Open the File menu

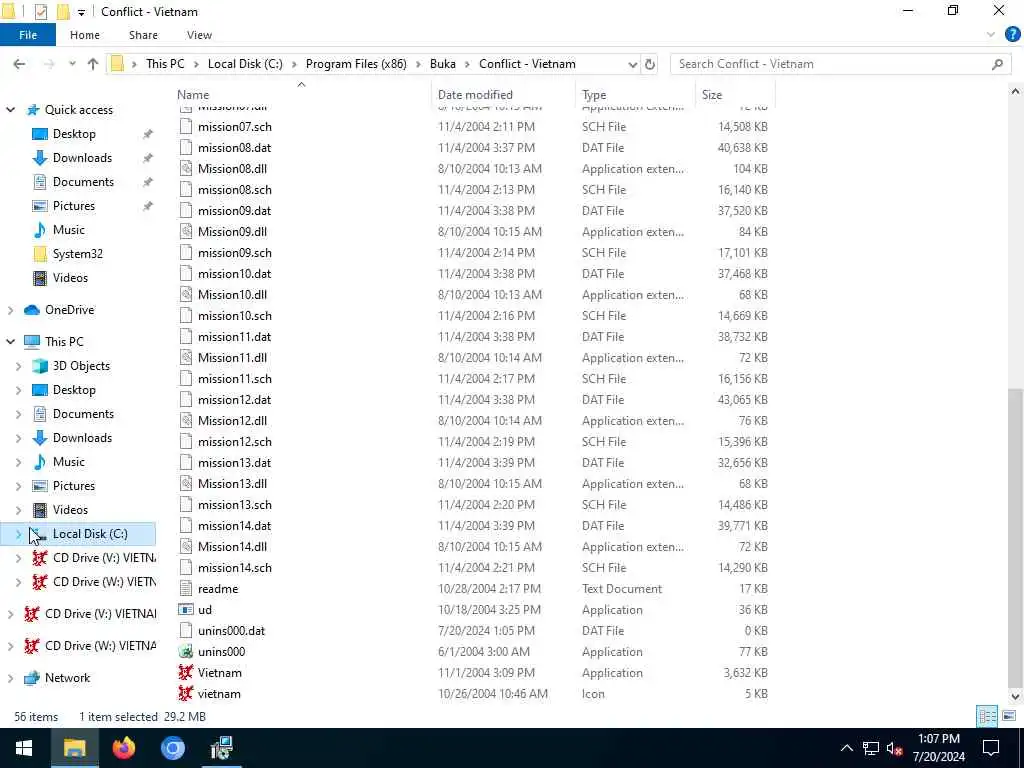coord(28,35)
